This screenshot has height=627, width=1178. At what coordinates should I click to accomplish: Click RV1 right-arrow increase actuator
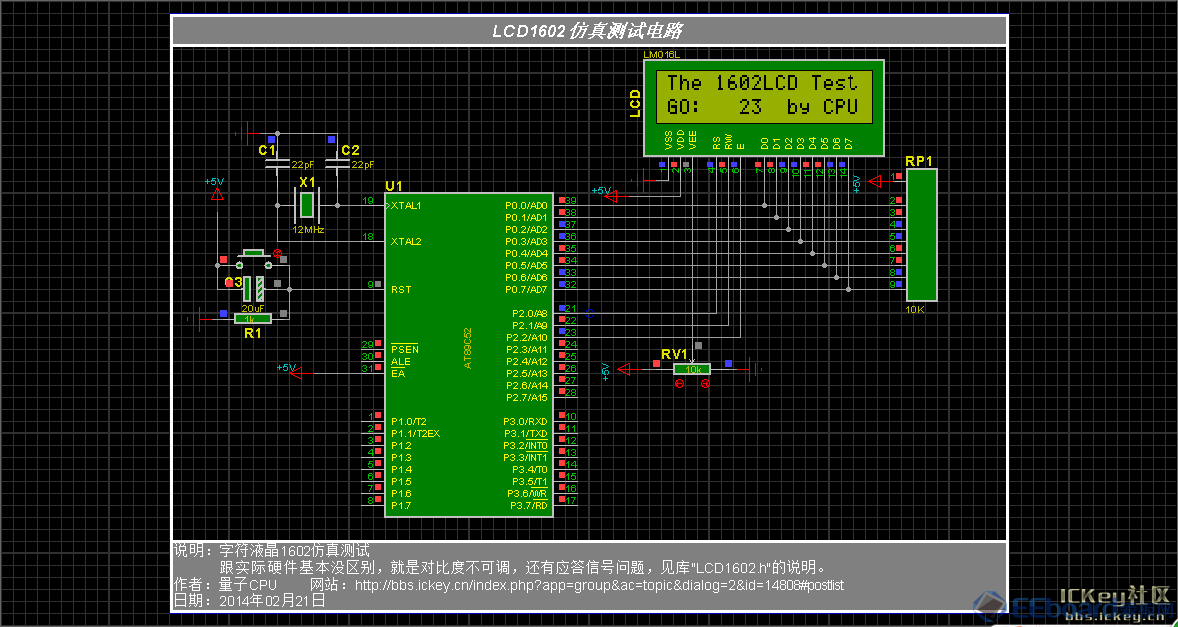pos(705,384)
